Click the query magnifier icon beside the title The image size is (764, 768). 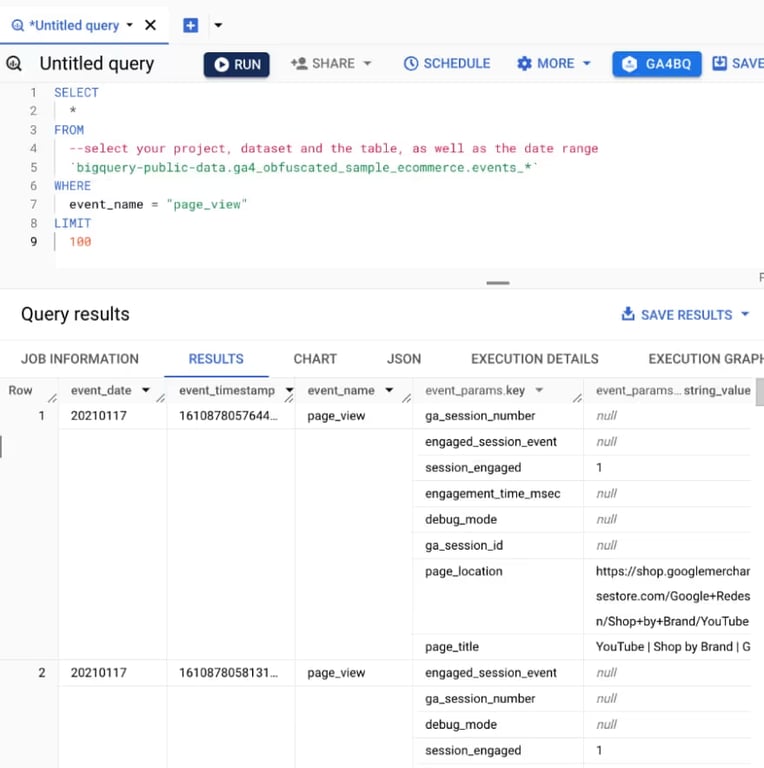[x=14, y=64]
